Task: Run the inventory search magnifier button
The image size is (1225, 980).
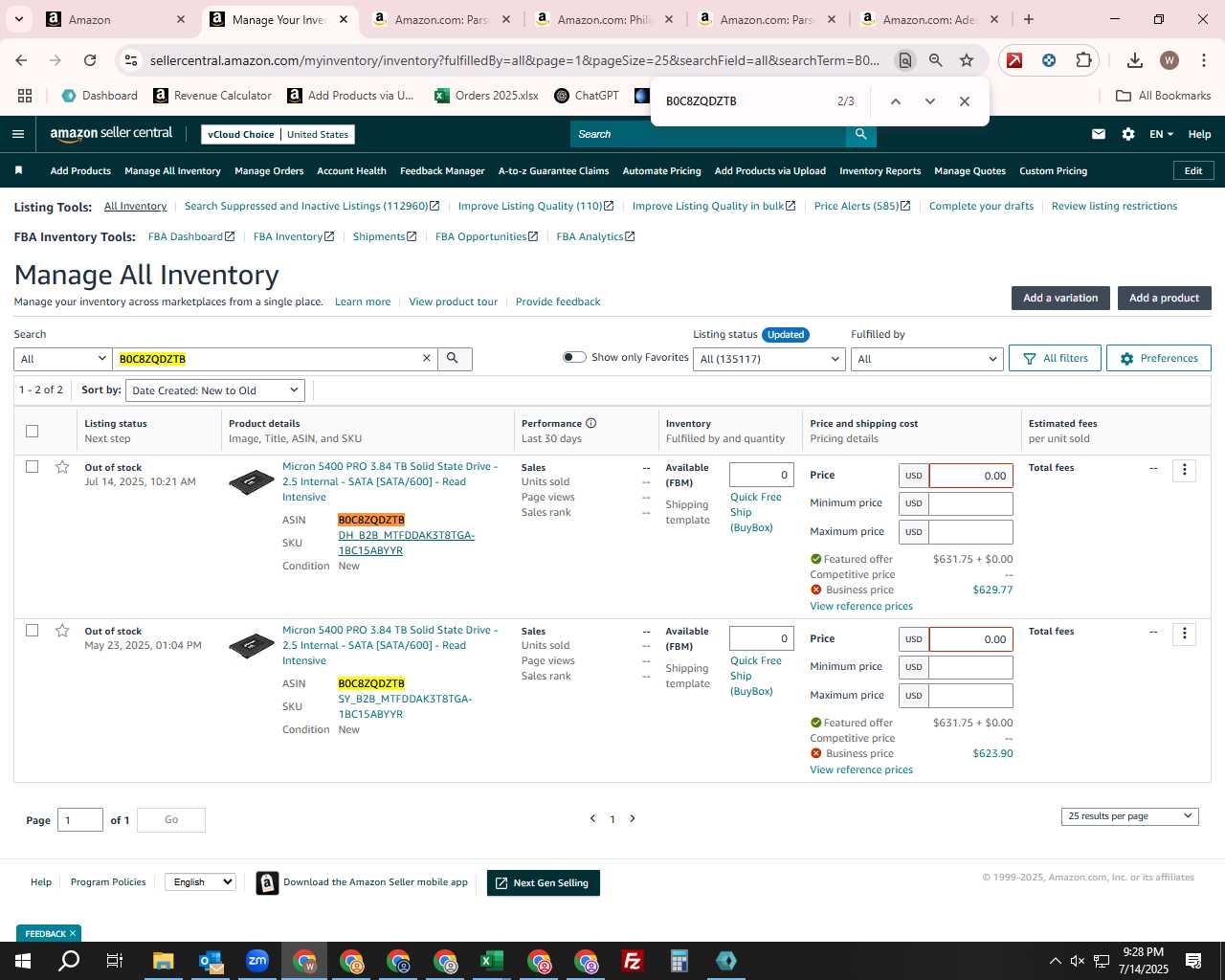Action: pyautogui.click(x=453, y=358)
